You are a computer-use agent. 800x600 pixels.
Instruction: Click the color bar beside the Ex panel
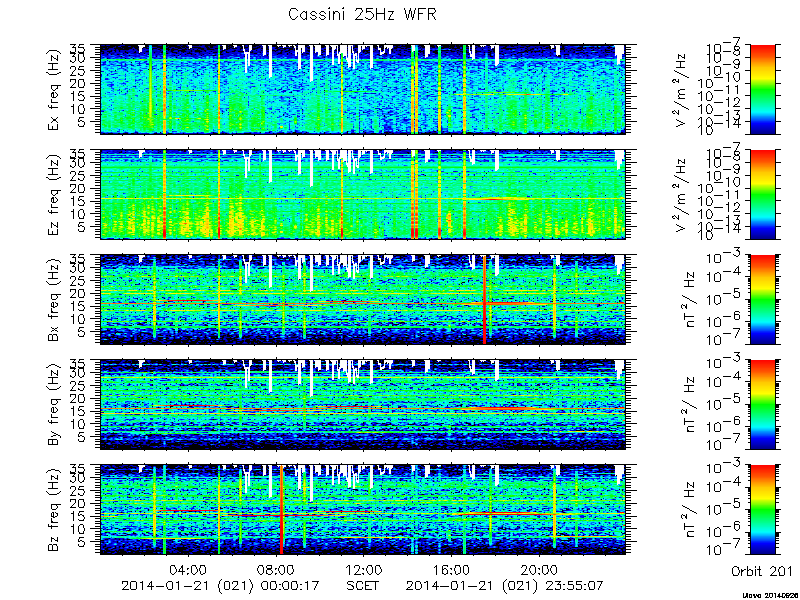tap(762, 89)
